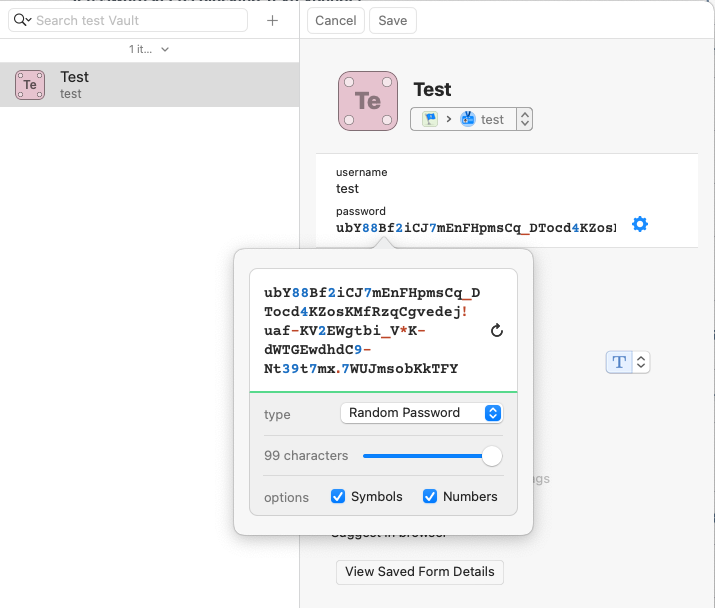
Task: Click the password field text
Action: click(x=475, y=228)
